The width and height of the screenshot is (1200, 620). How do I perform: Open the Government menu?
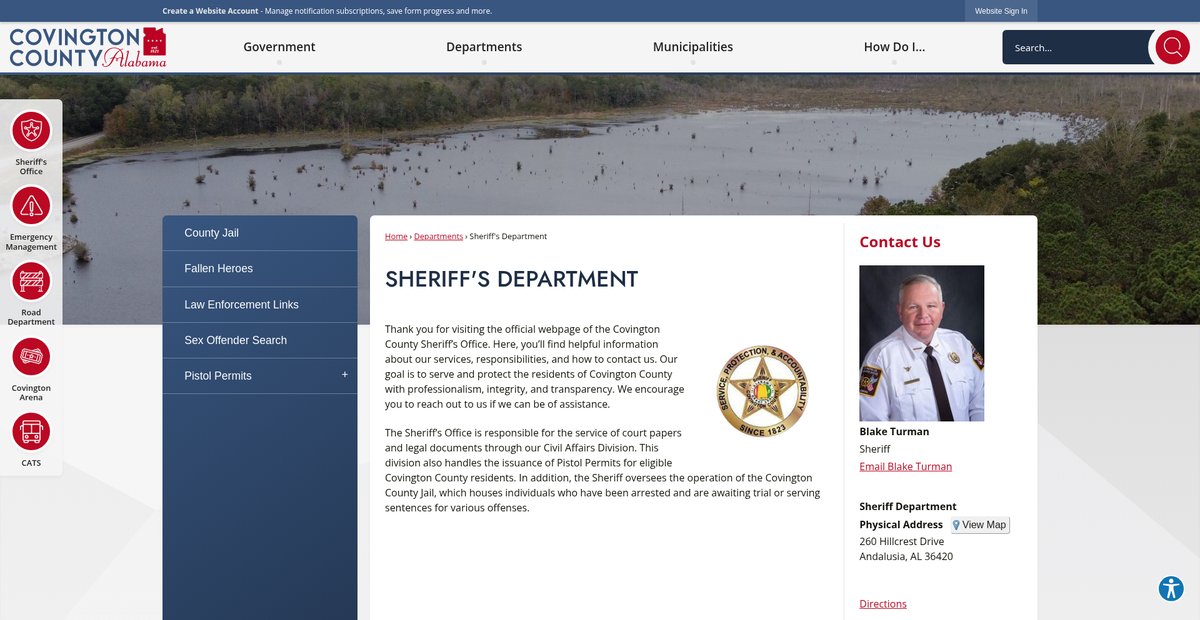[279, 47]
